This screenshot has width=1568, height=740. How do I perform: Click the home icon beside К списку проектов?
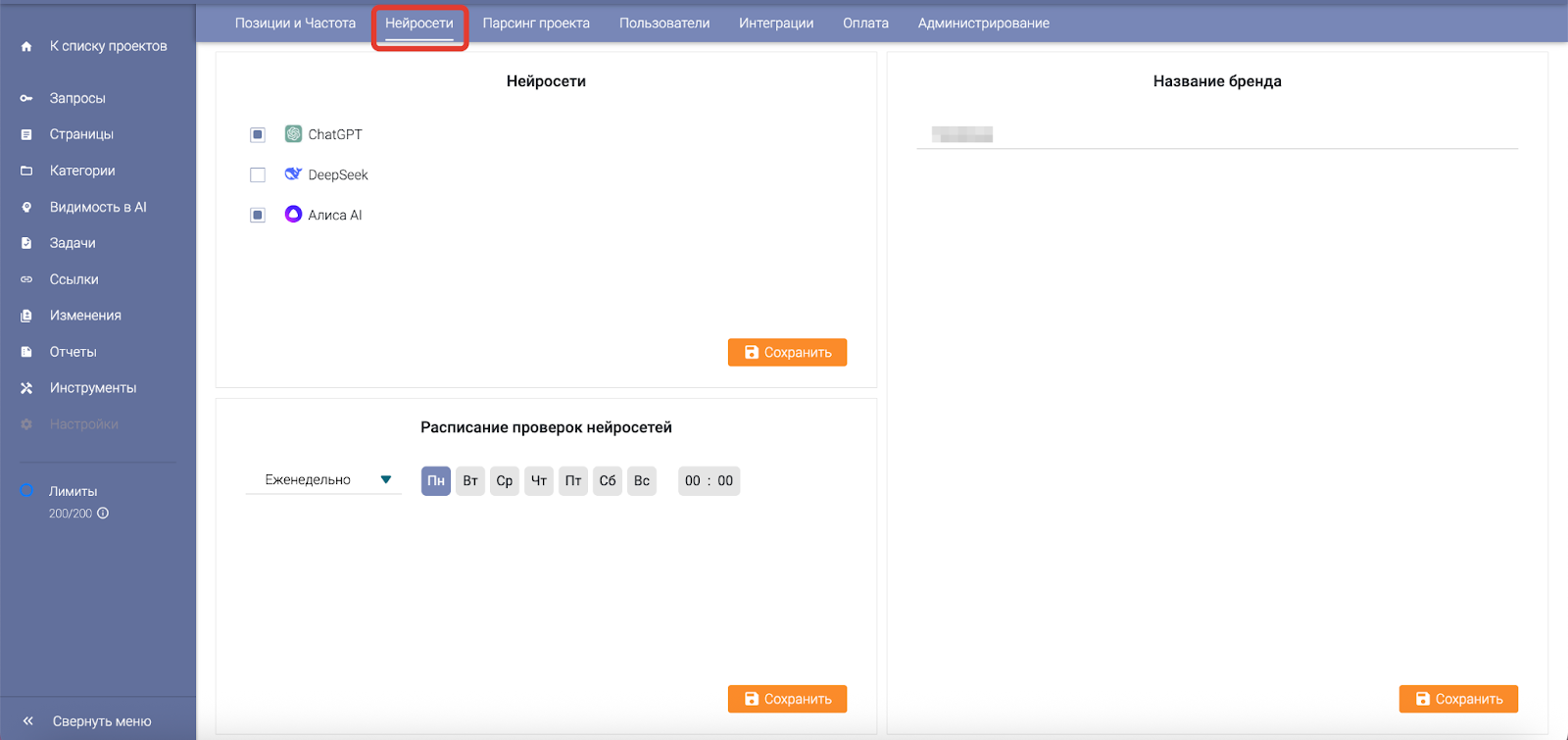[26, 46]
